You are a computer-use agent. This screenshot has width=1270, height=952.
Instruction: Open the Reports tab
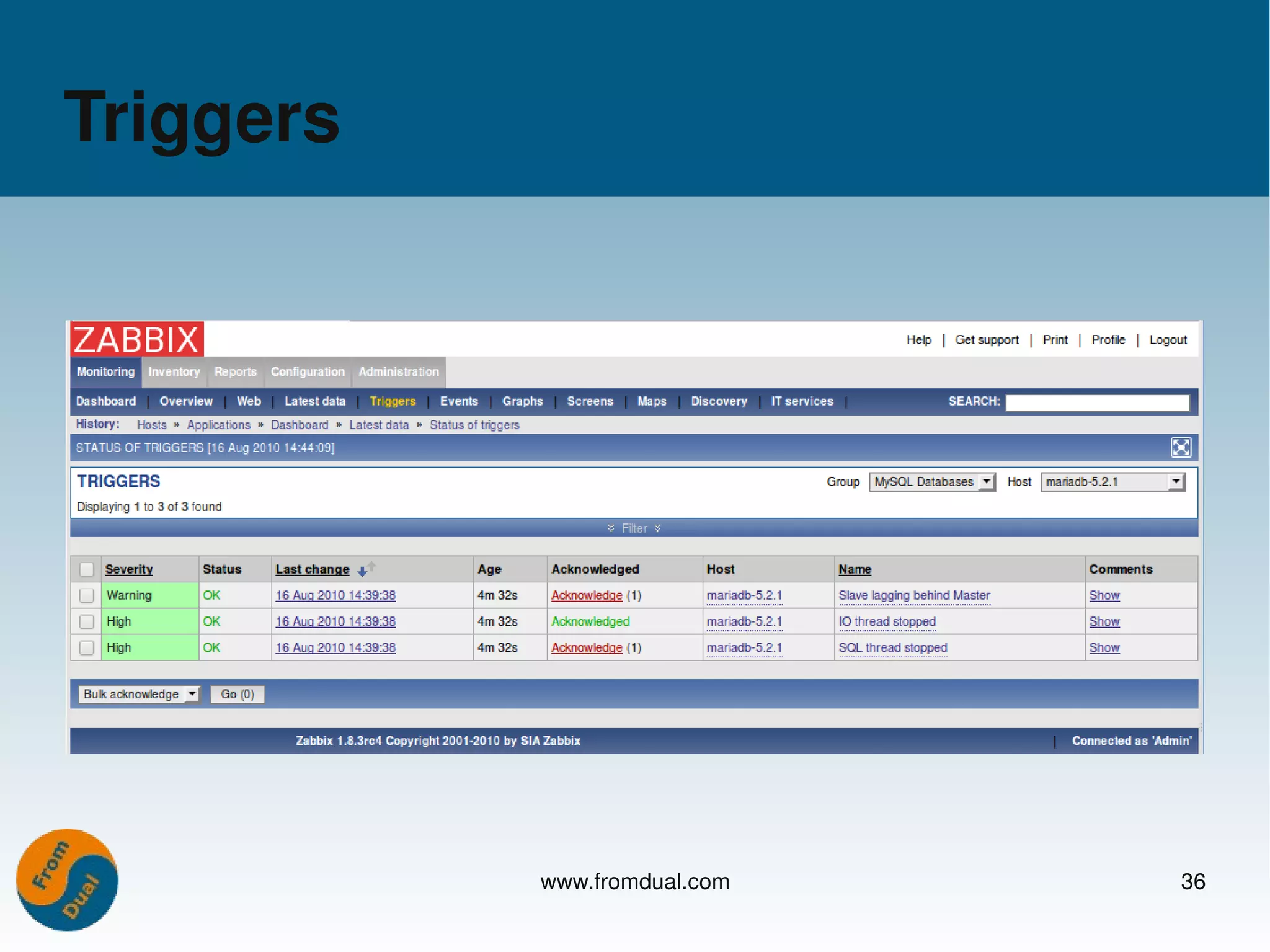coord(236,372)
